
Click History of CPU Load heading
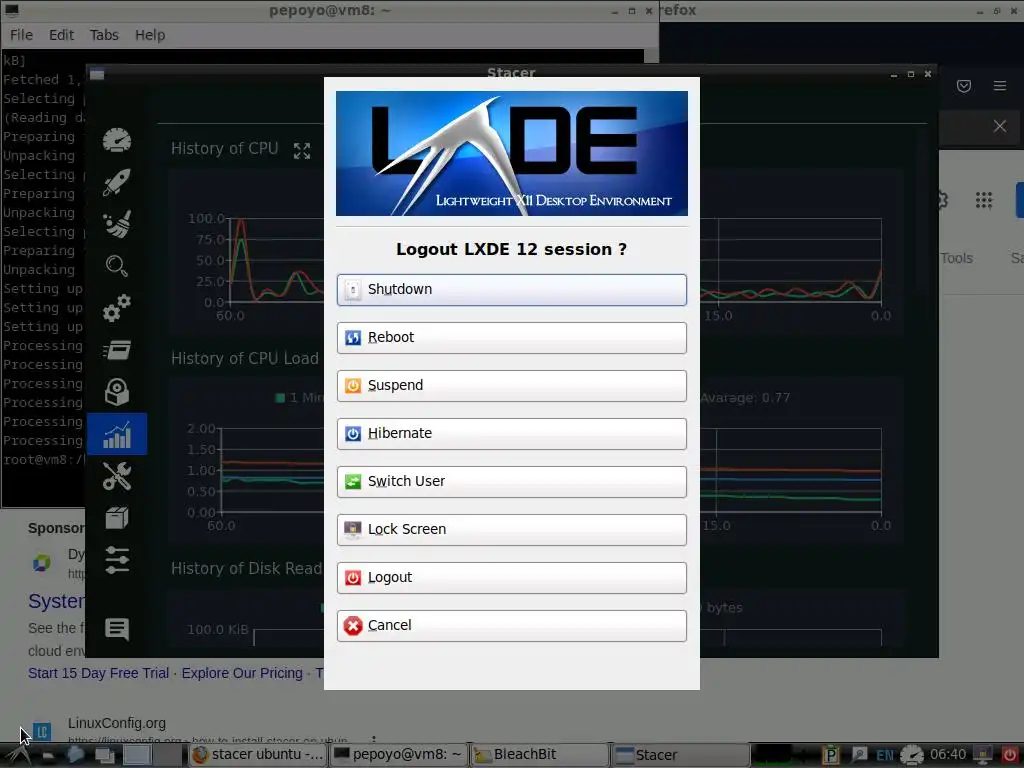click(x=245, y=358)
